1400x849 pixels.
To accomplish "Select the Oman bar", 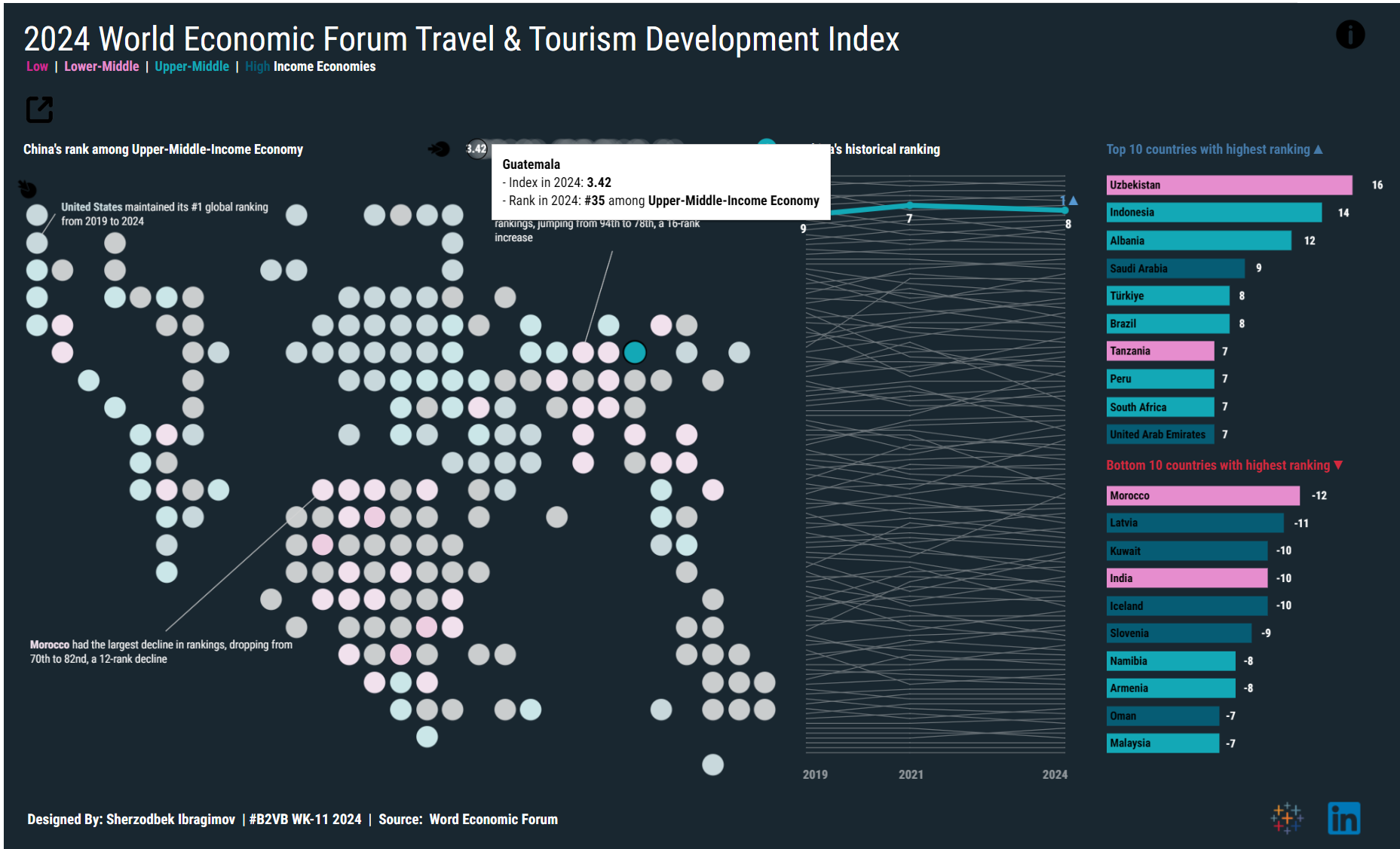I will pos(1163,716).
